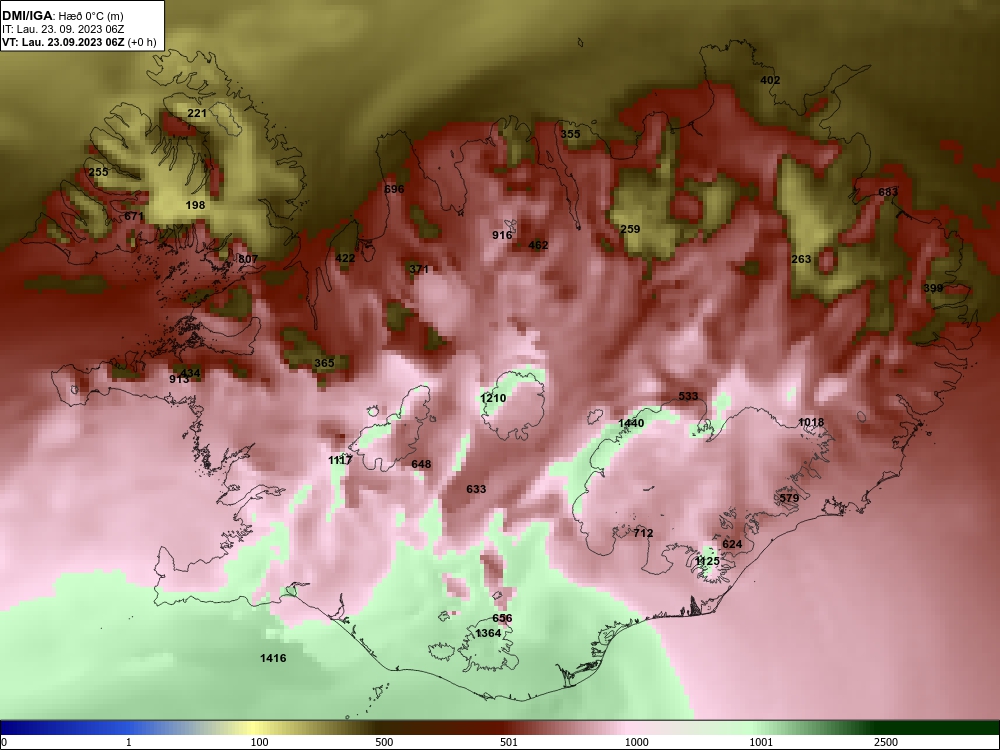The image size is (1000, 750).
Task: Click the 'VT: Lau. 23.09.2023 06Z (+0 h)' line
Action: coord(78,42)
